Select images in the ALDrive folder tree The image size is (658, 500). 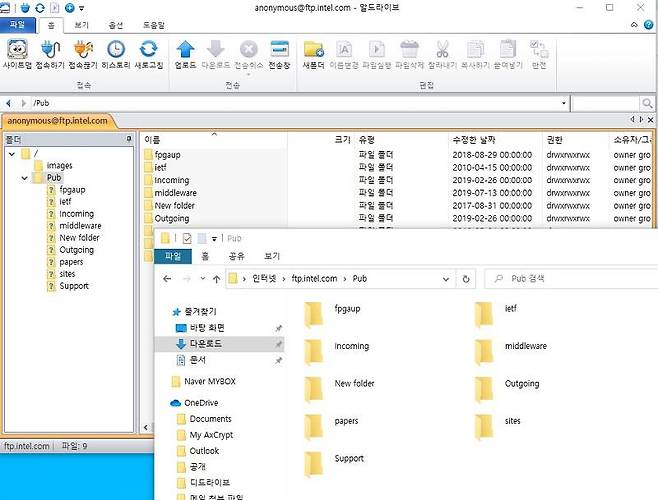[x=59, y=165]
